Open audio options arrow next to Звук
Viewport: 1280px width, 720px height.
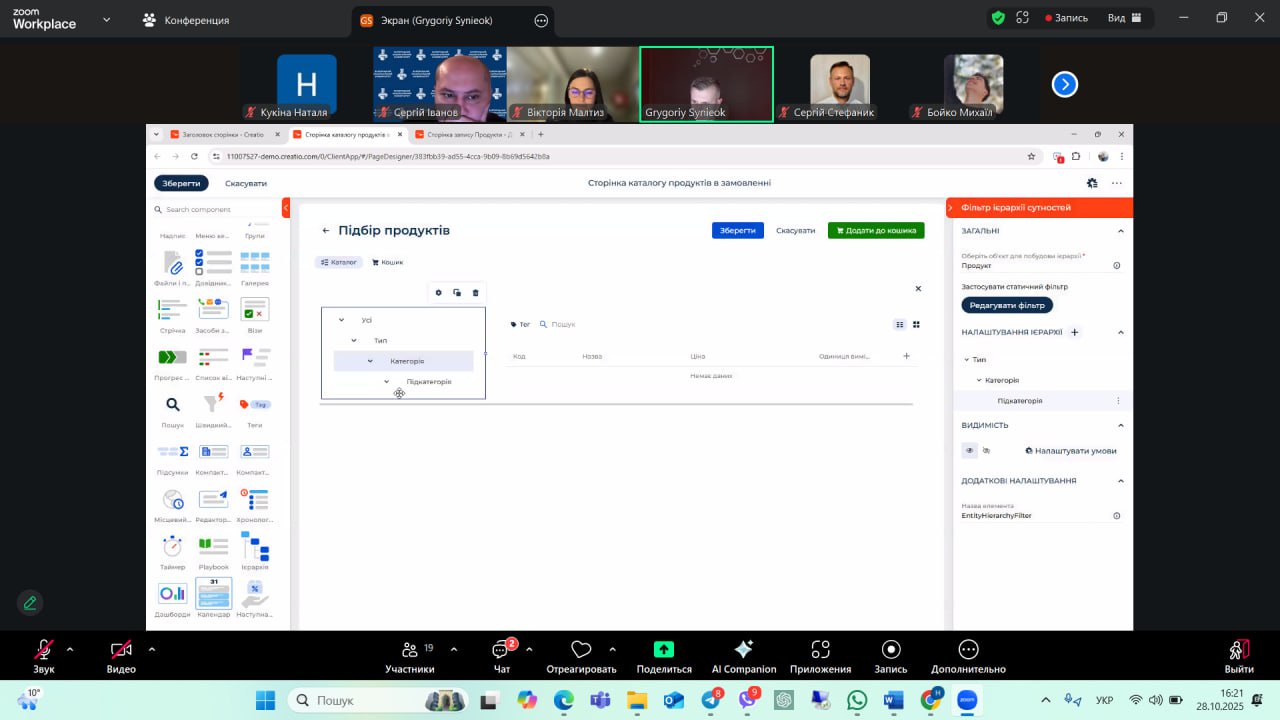tap(69, 649)
